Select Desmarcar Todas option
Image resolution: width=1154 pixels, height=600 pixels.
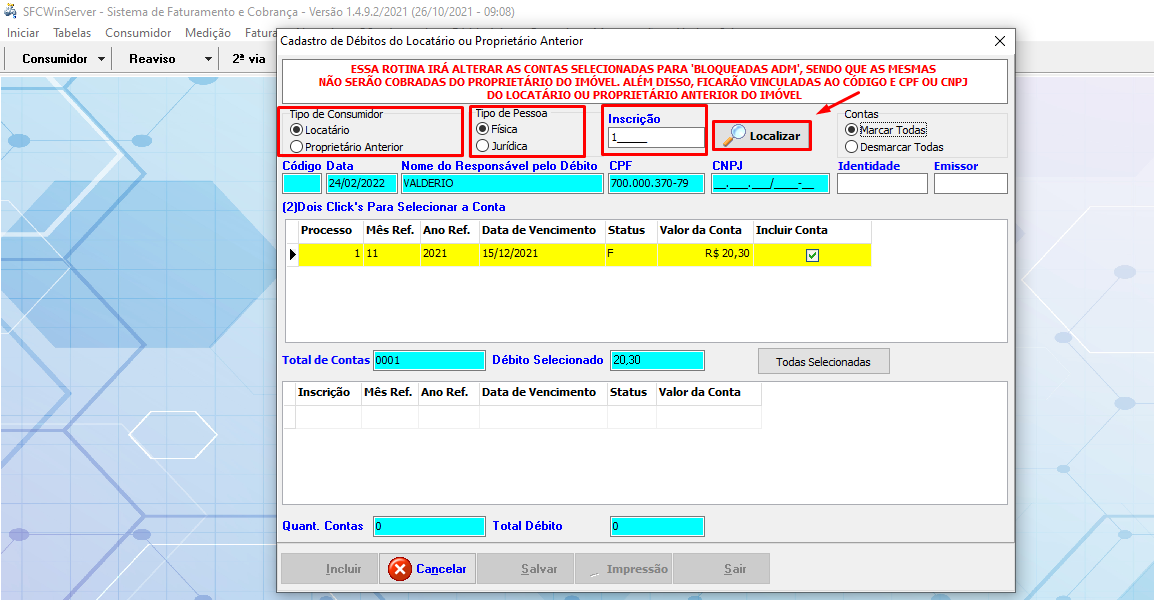click(852, 147)
